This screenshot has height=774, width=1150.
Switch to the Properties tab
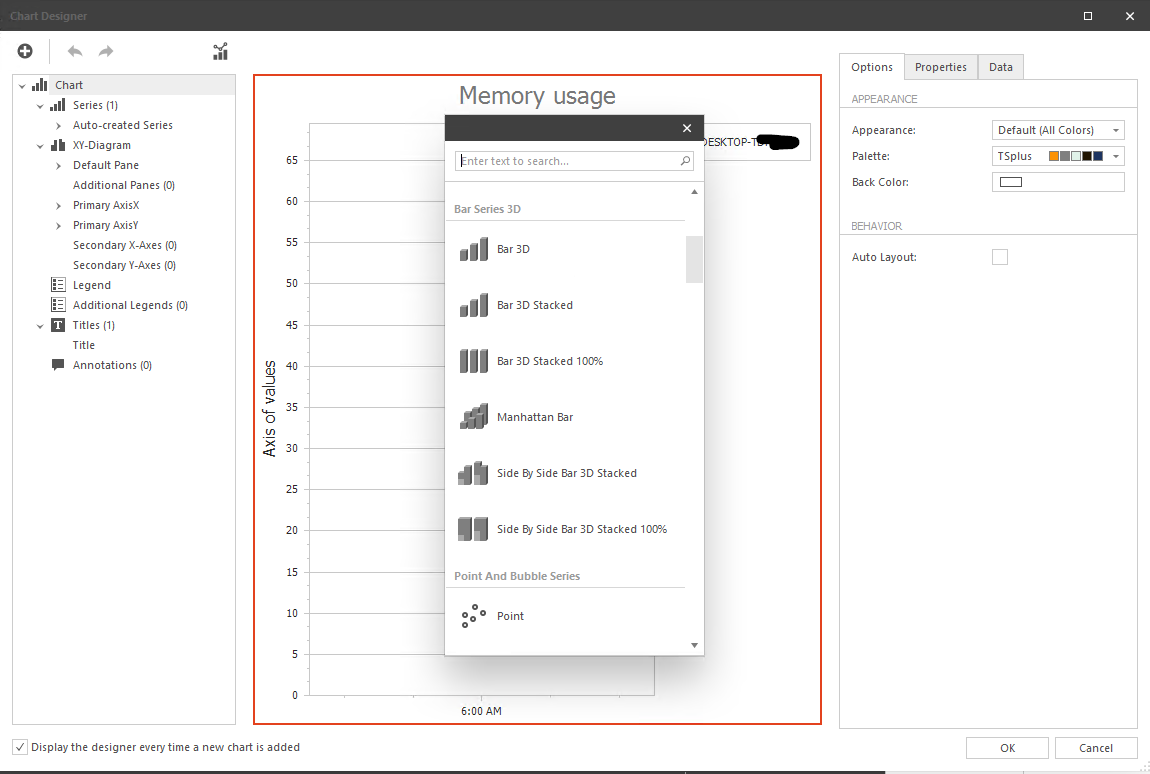tap(940, 67)
